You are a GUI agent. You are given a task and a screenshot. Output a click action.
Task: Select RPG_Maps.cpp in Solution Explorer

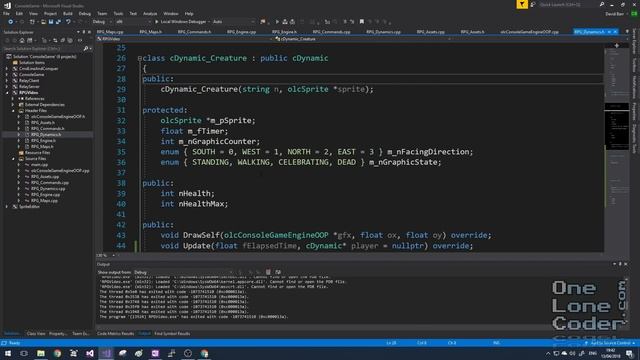44,201
